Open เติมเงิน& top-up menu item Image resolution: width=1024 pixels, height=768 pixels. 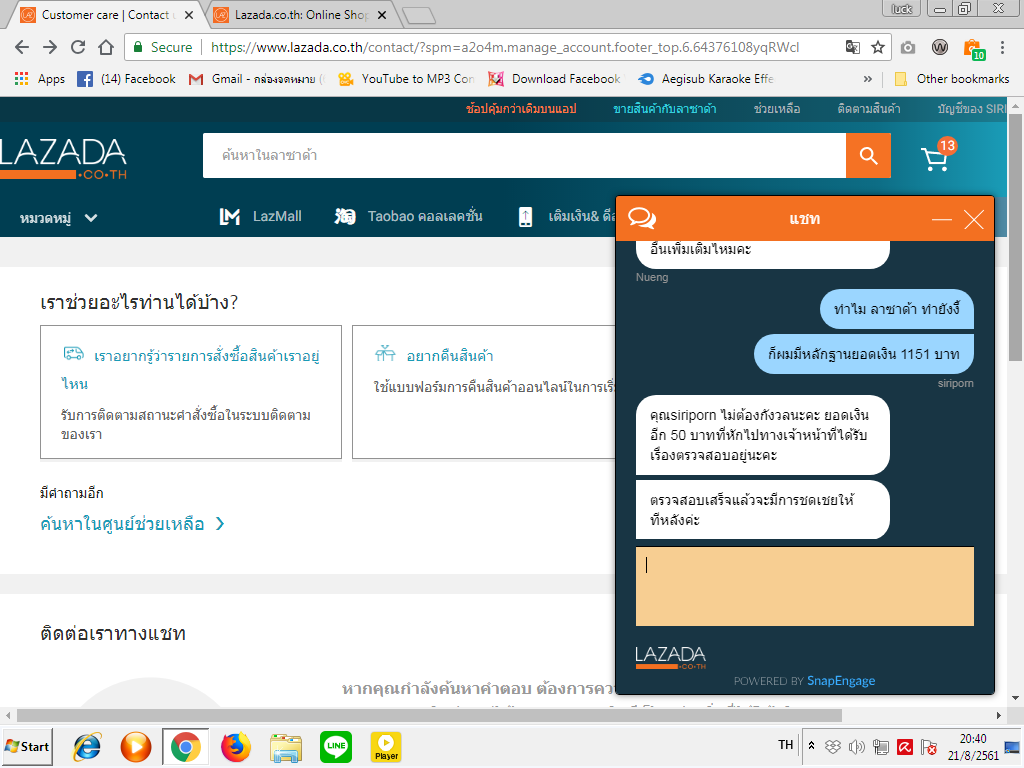566,216
